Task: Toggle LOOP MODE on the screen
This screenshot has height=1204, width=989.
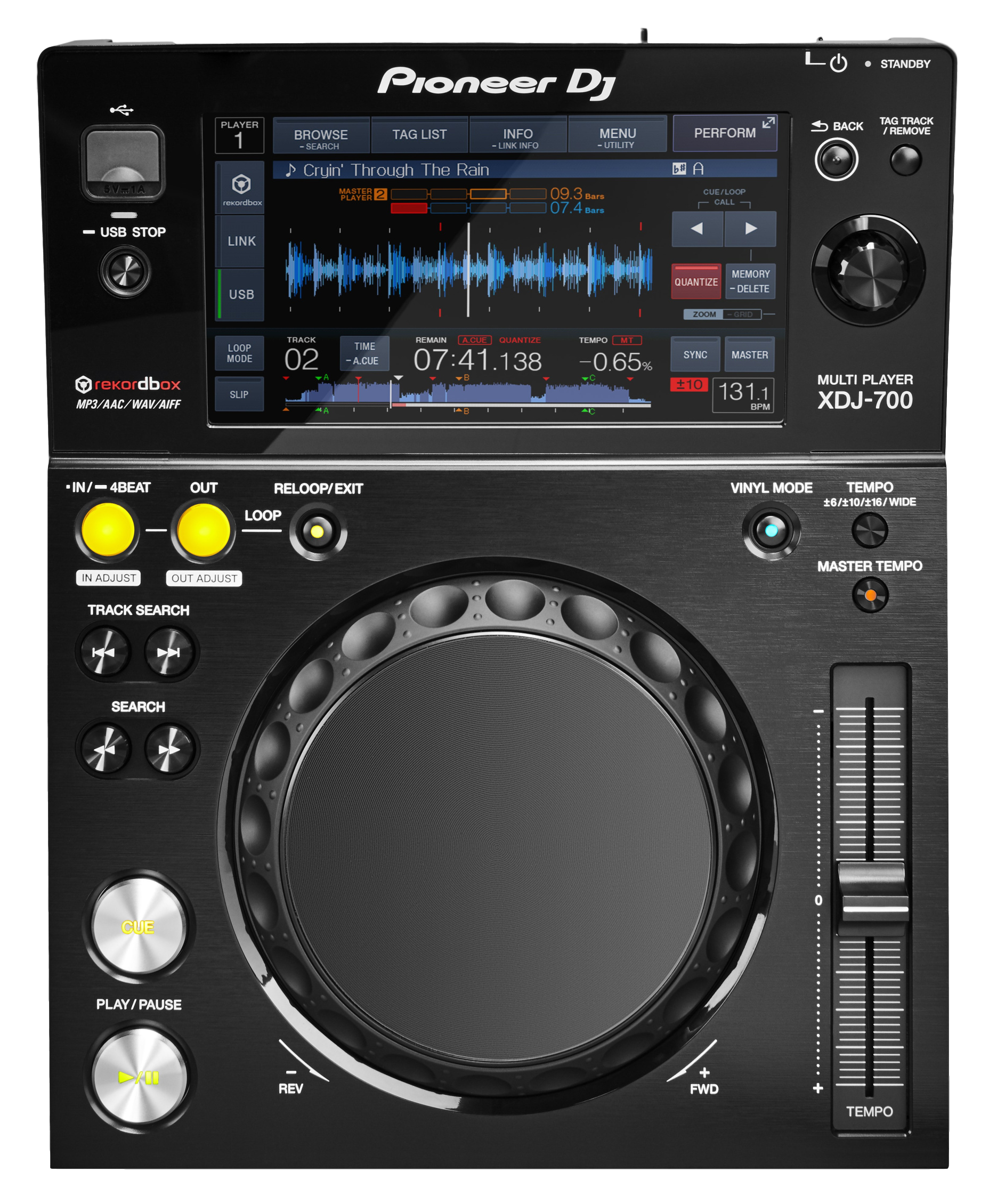Action: 239,353
